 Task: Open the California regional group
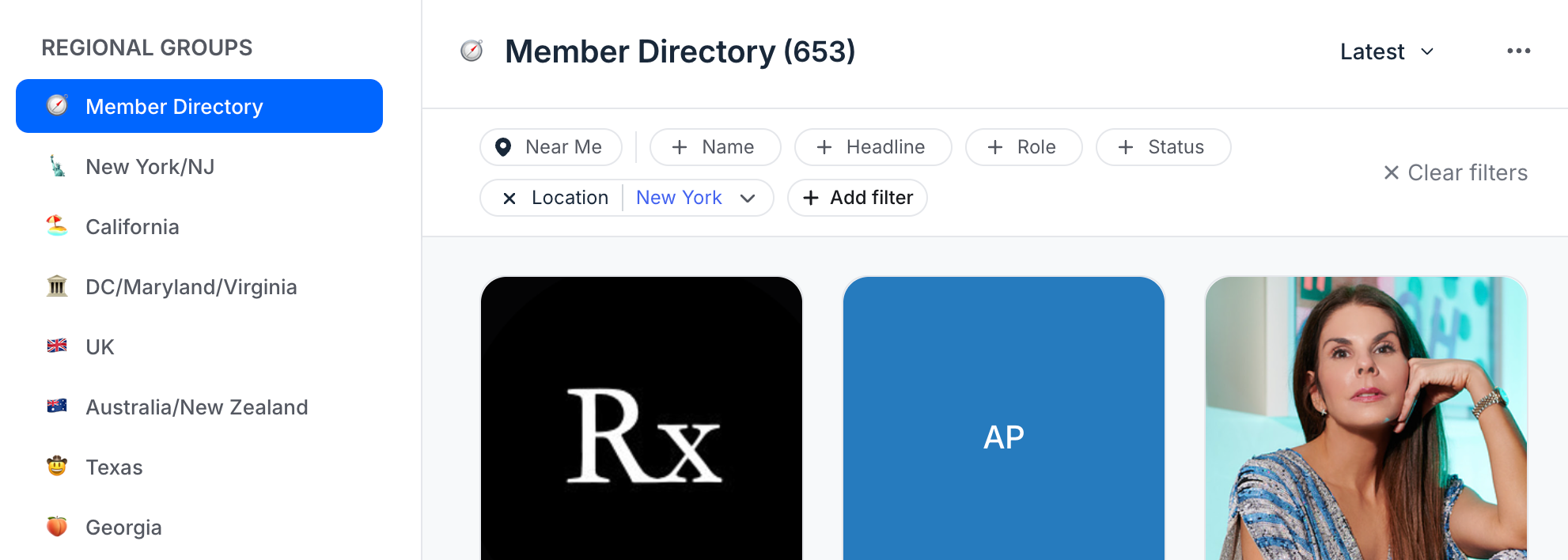coord(199,226)
